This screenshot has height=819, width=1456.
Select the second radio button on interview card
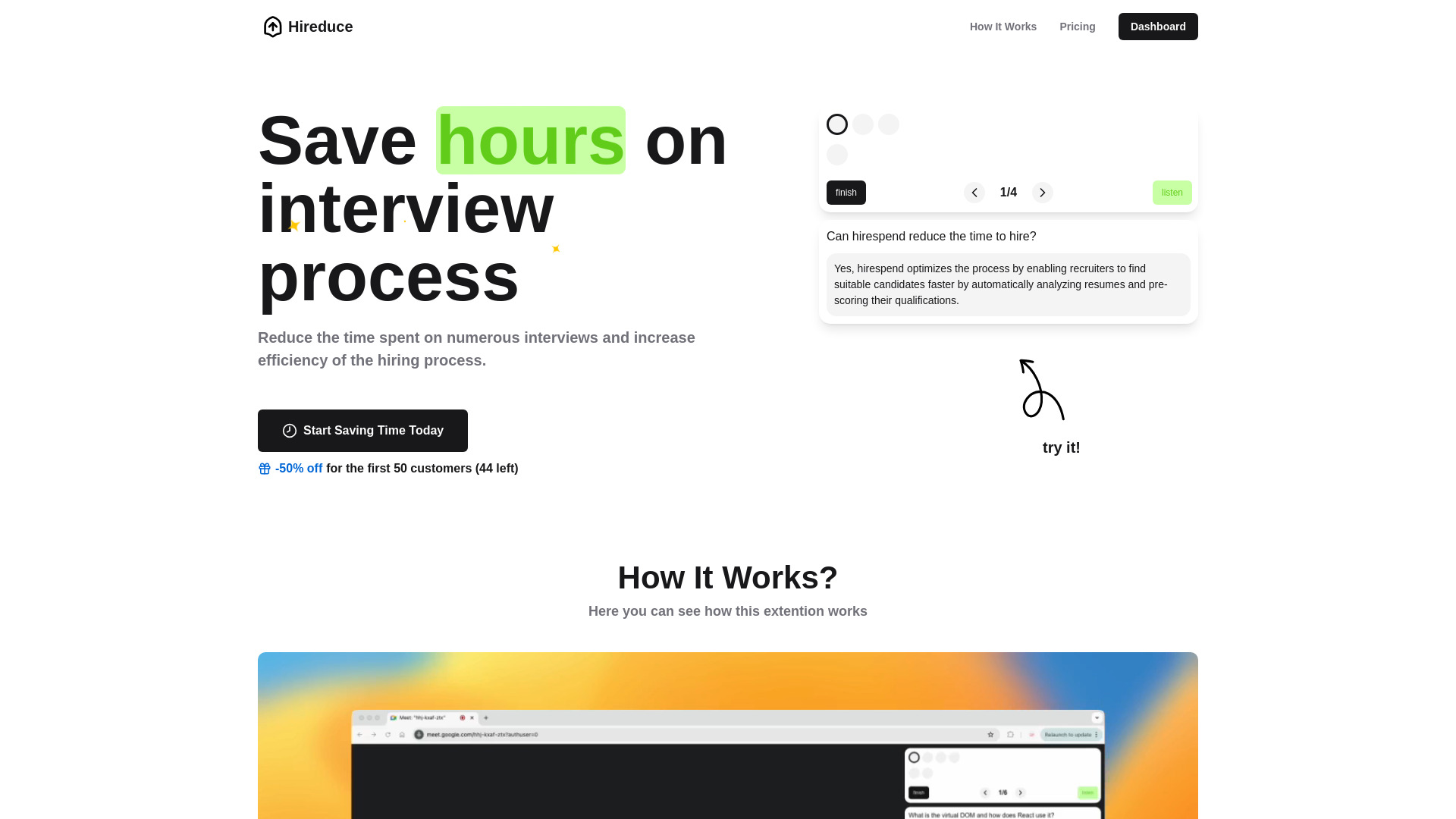pos(863,124)
